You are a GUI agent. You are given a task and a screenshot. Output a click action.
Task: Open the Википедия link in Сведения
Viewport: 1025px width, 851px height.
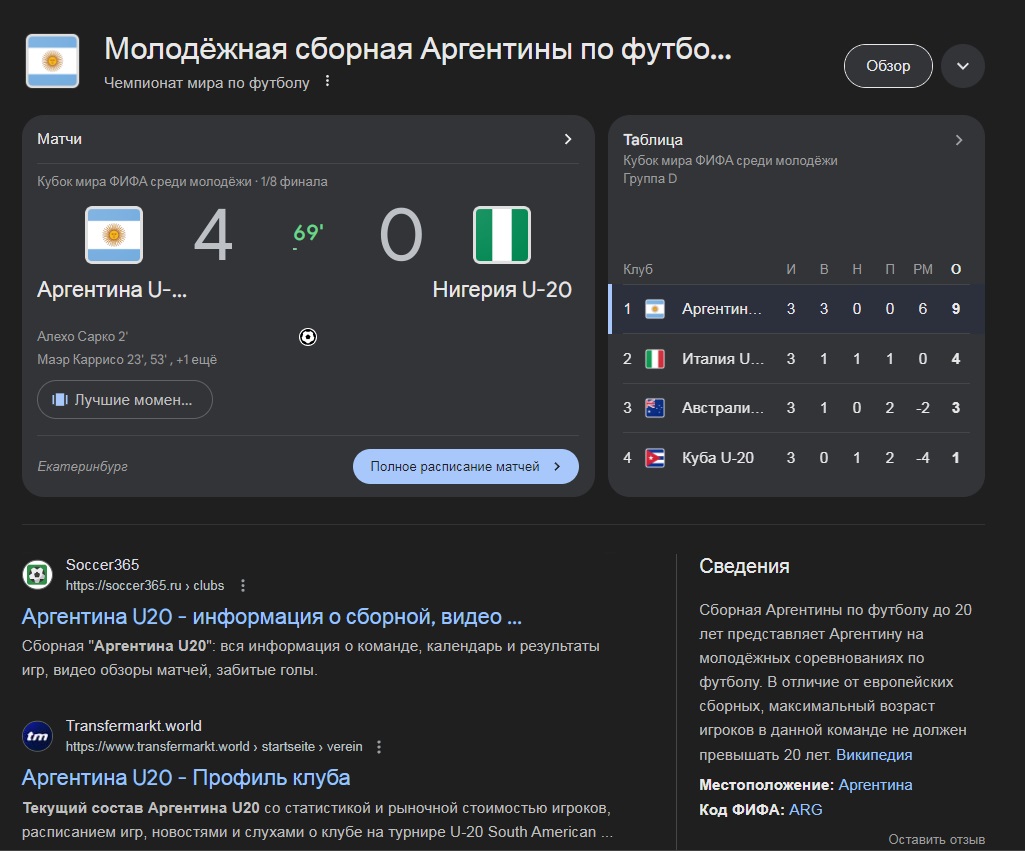click(874, 755)
